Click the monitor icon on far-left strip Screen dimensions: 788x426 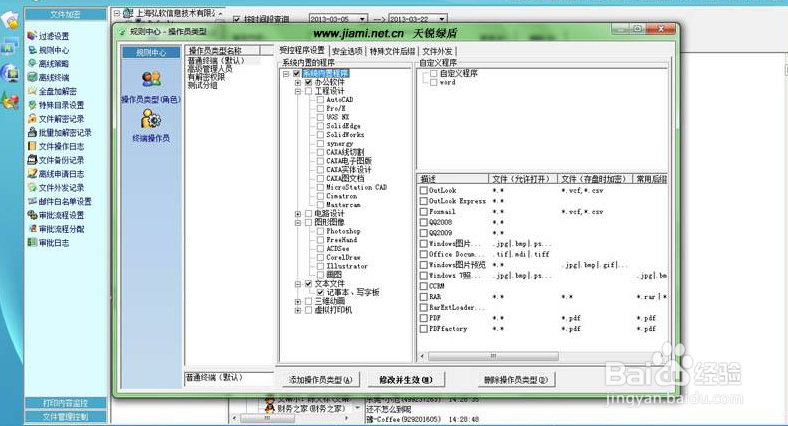pyautogui.click(x=10, y=47)
